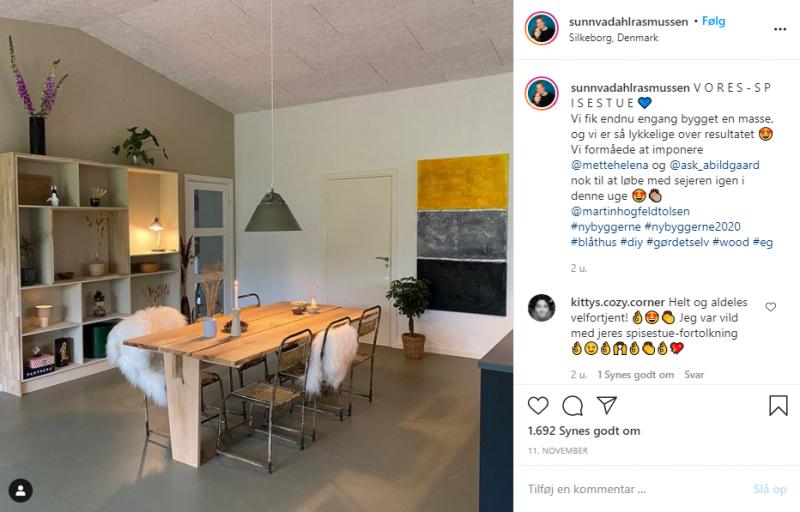Open the #nybyggerne2020 hashtag

click(692, 226)
